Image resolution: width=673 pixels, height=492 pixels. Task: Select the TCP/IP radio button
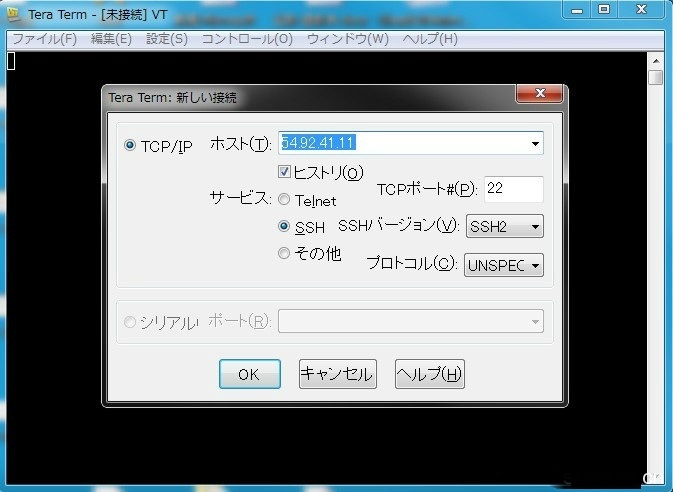[x=130, y=146]
